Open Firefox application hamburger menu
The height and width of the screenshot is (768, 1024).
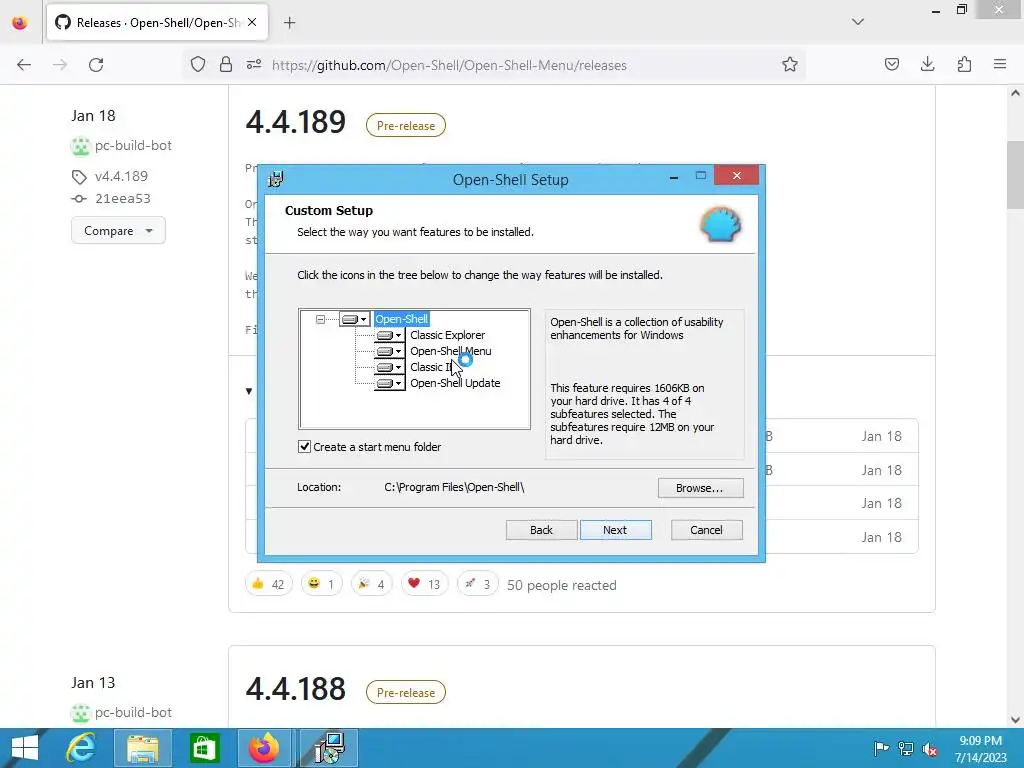[1000, 64]
